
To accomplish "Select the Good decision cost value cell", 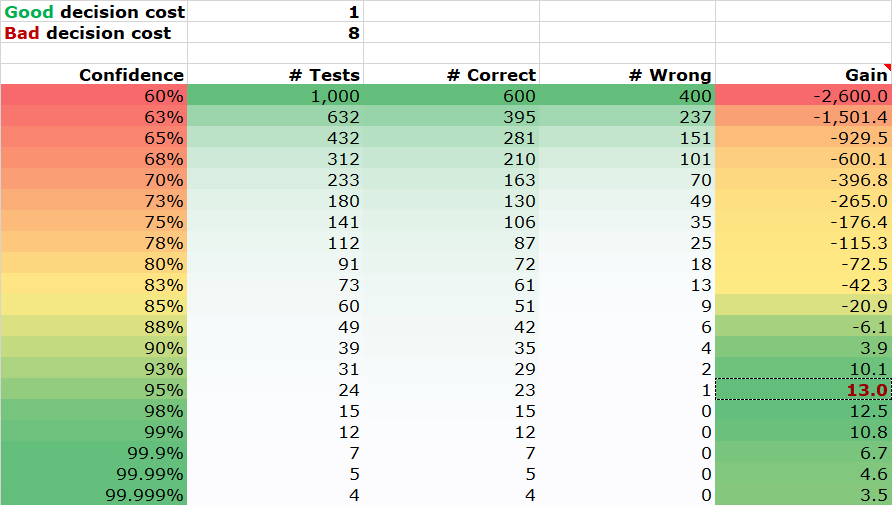I will pos(275,11).
